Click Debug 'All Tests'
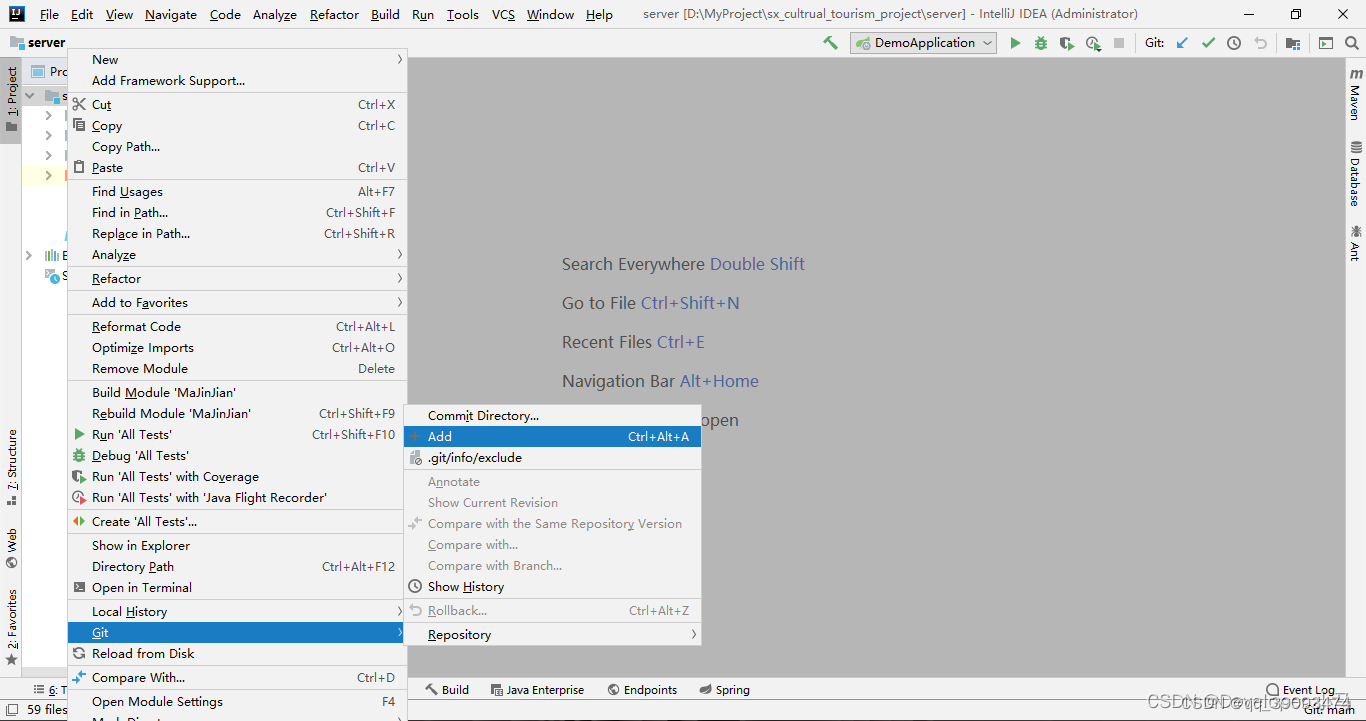 tap(237, 456)
